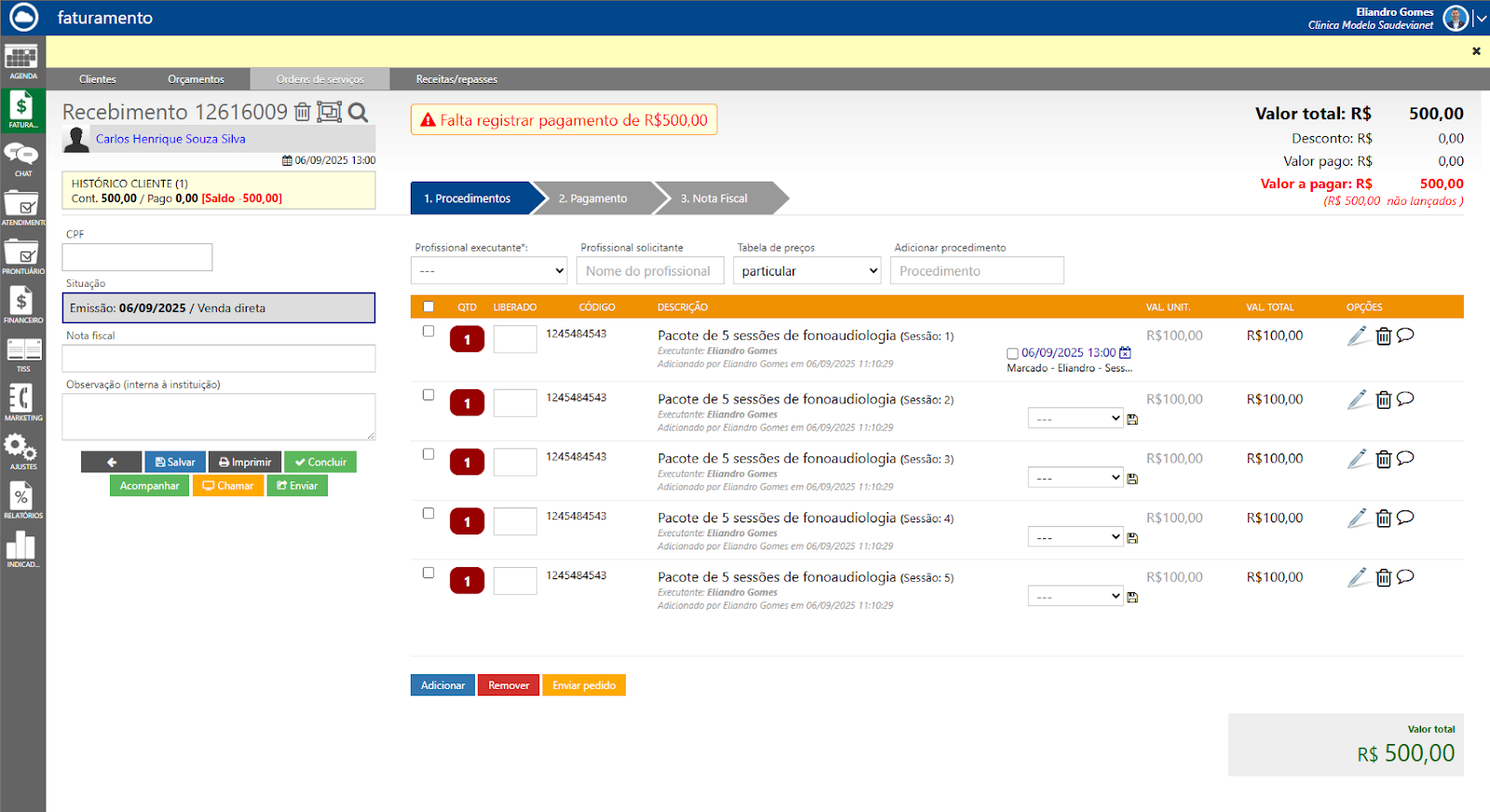The image size is (1490, 812).
Task: Open the Relatórios sidebar module
Action: pos(22,501)
